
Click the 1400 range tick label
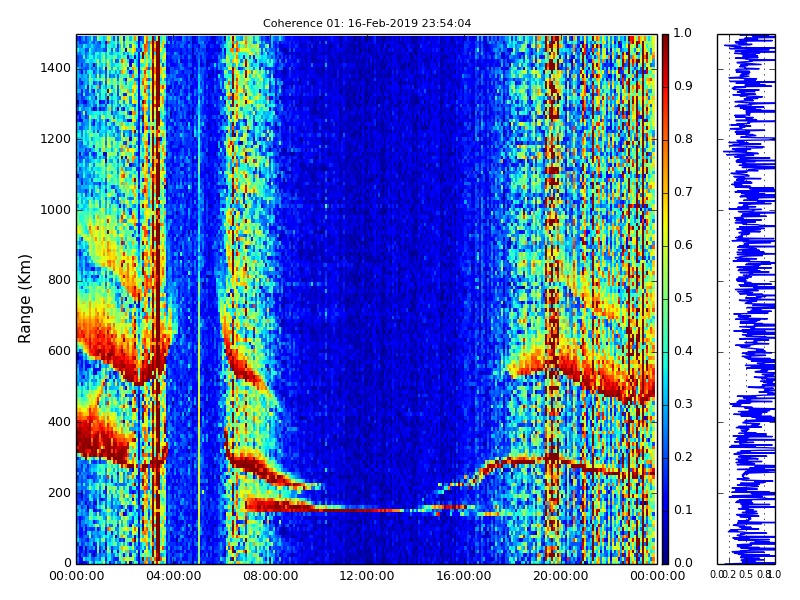(56, 68)
